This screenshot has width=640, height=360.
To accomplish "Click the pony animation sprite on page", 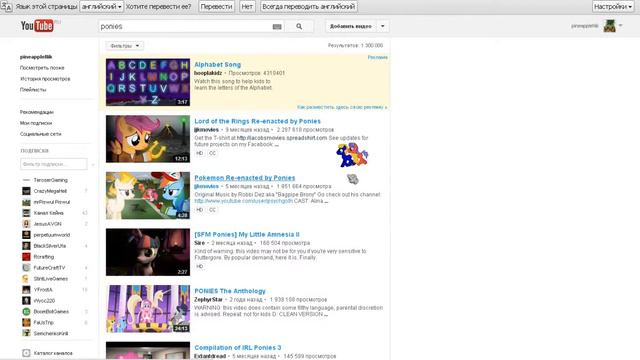I will click(352, 156).
